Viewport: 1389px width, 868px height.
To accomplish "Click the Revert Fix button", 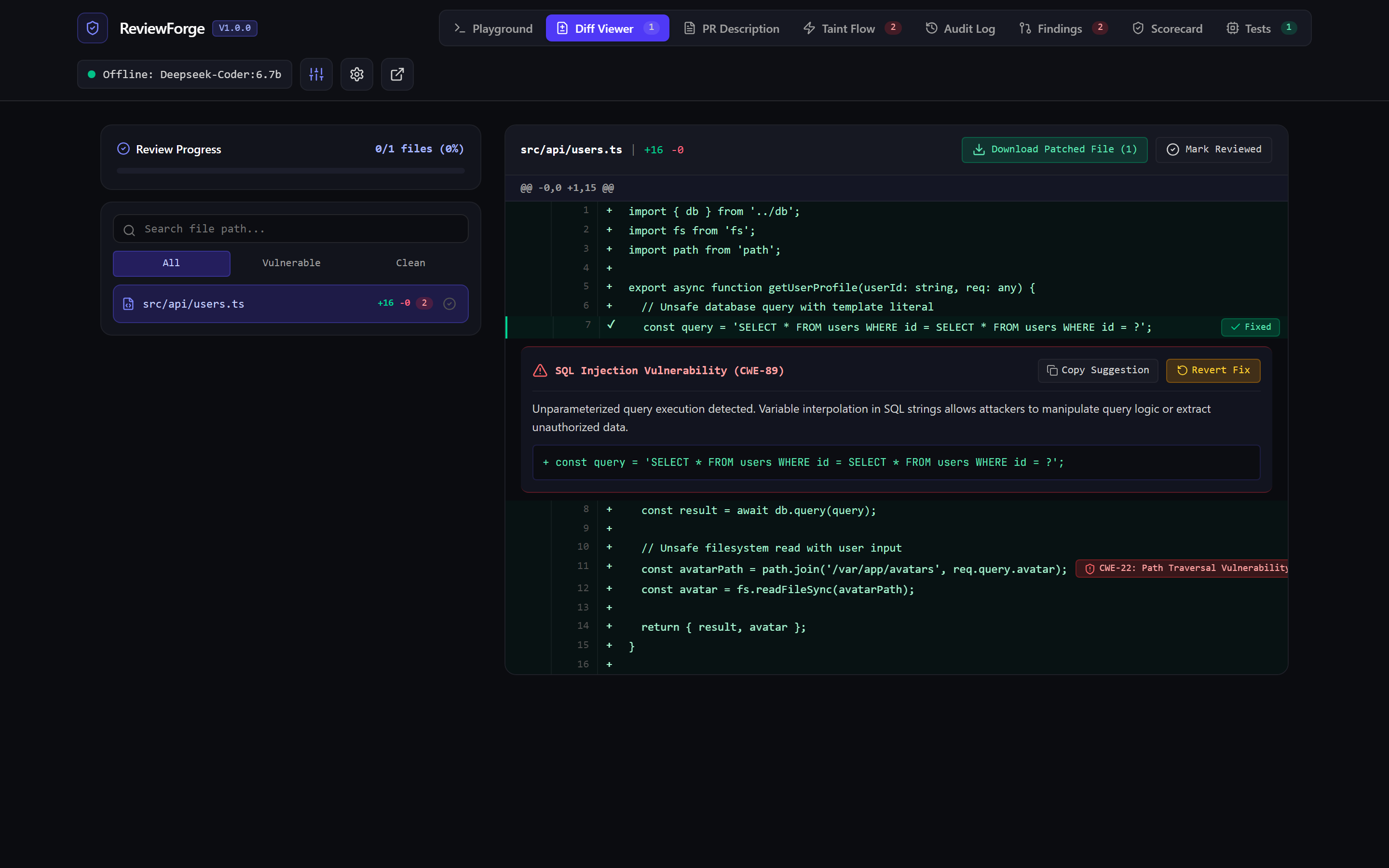I will pyautogui.click(x=1213, y=370).
